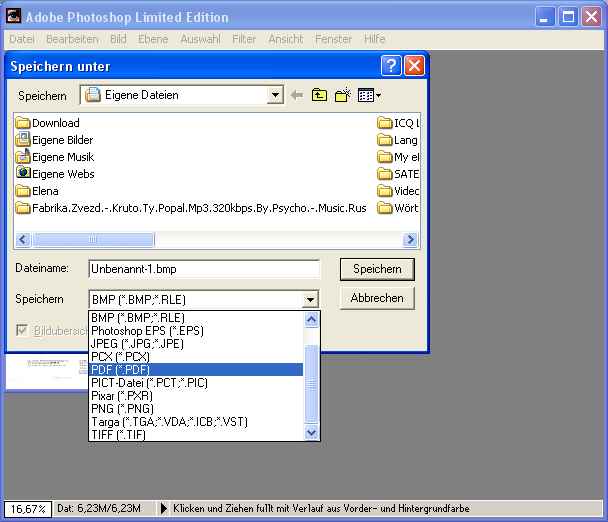Select the Eigene Webs folder
The height and width of the screenshot is (522, 608).
click(55, 174)
